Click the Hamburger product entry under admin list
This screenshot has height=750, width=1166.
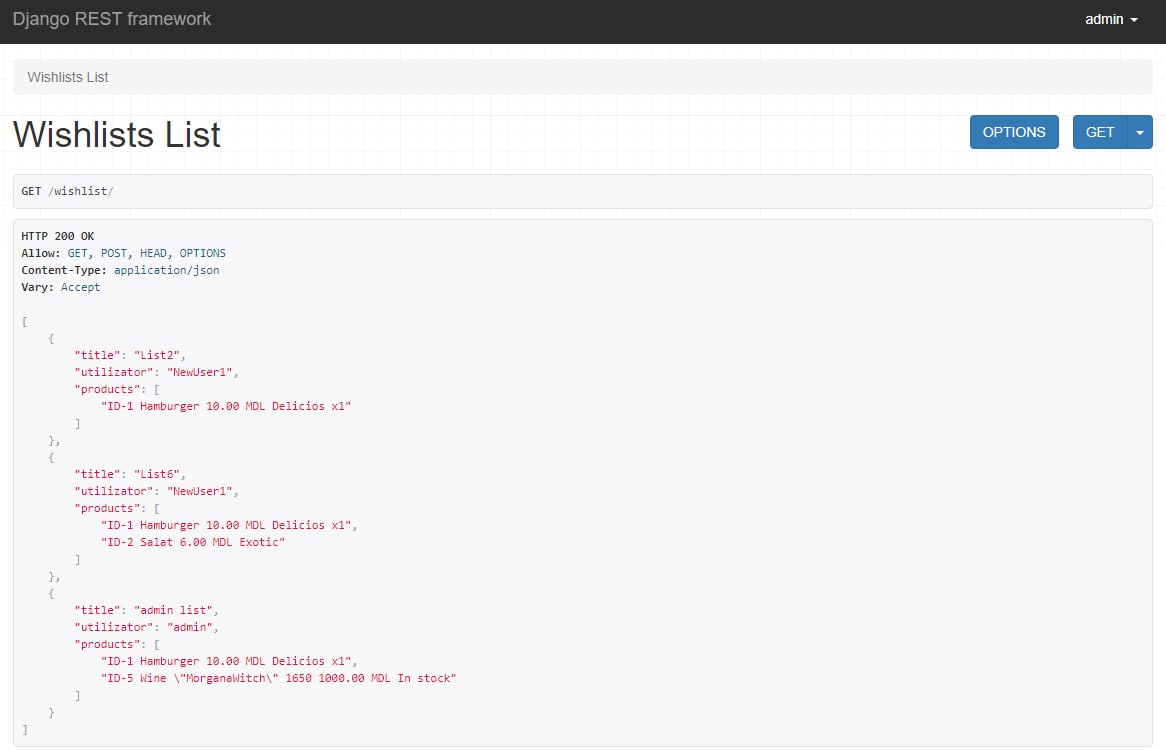[x=228, y=662]
